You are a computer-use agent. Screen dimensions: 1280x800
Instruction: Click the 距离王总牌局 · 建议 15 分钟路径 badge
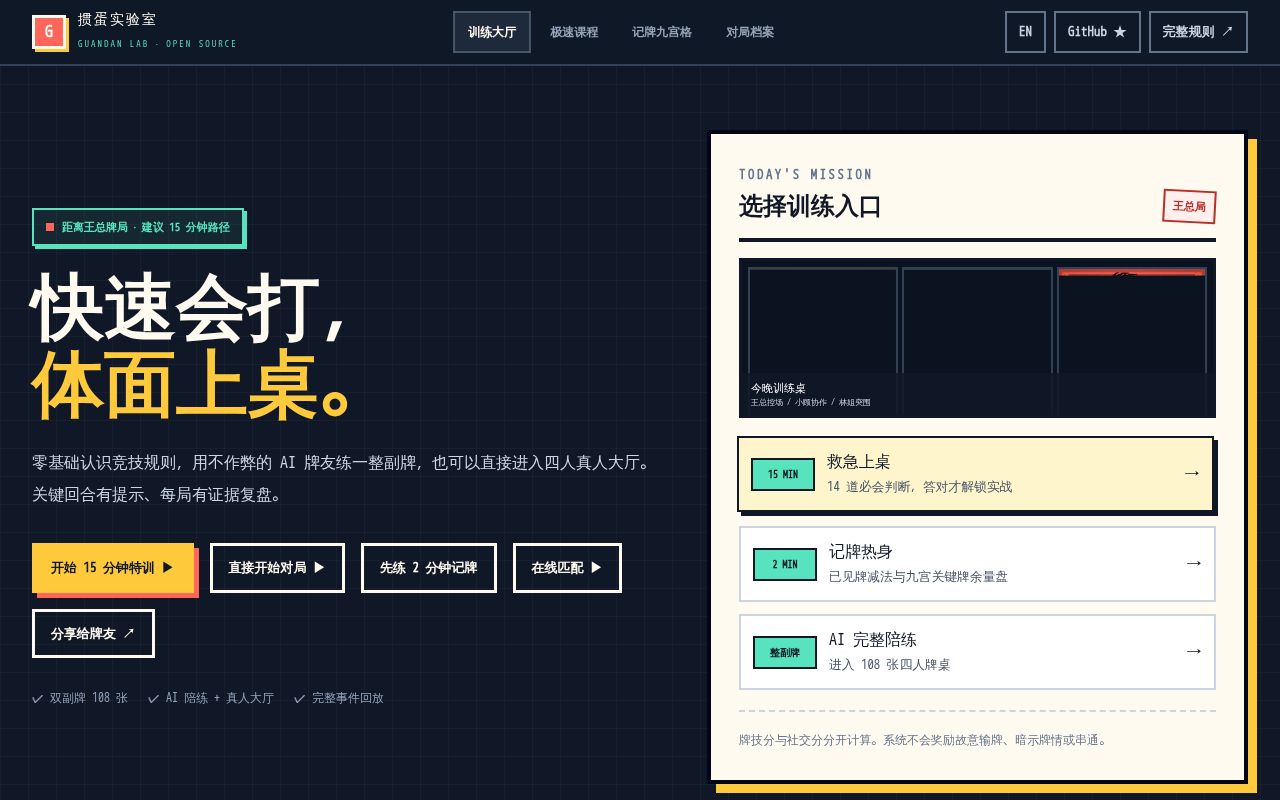138,227
